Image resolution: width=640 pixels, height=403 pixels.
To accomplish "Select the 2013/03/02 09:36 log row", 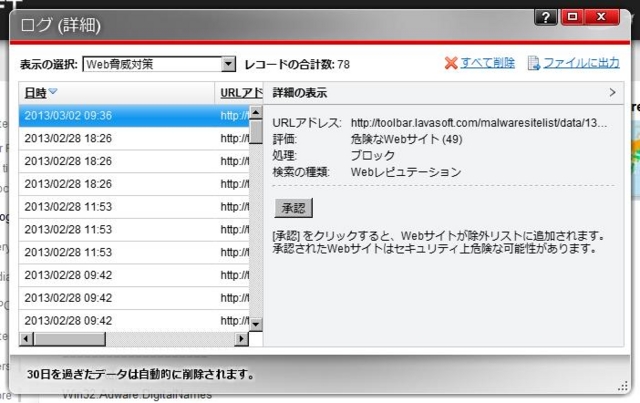I will tap(134, 116).
